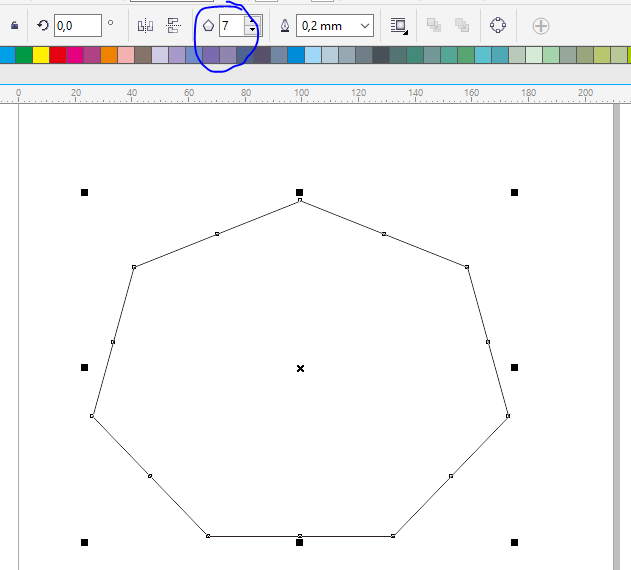
Task: Click the bottom-right selection handle
Action: click(x=514, y=543)
